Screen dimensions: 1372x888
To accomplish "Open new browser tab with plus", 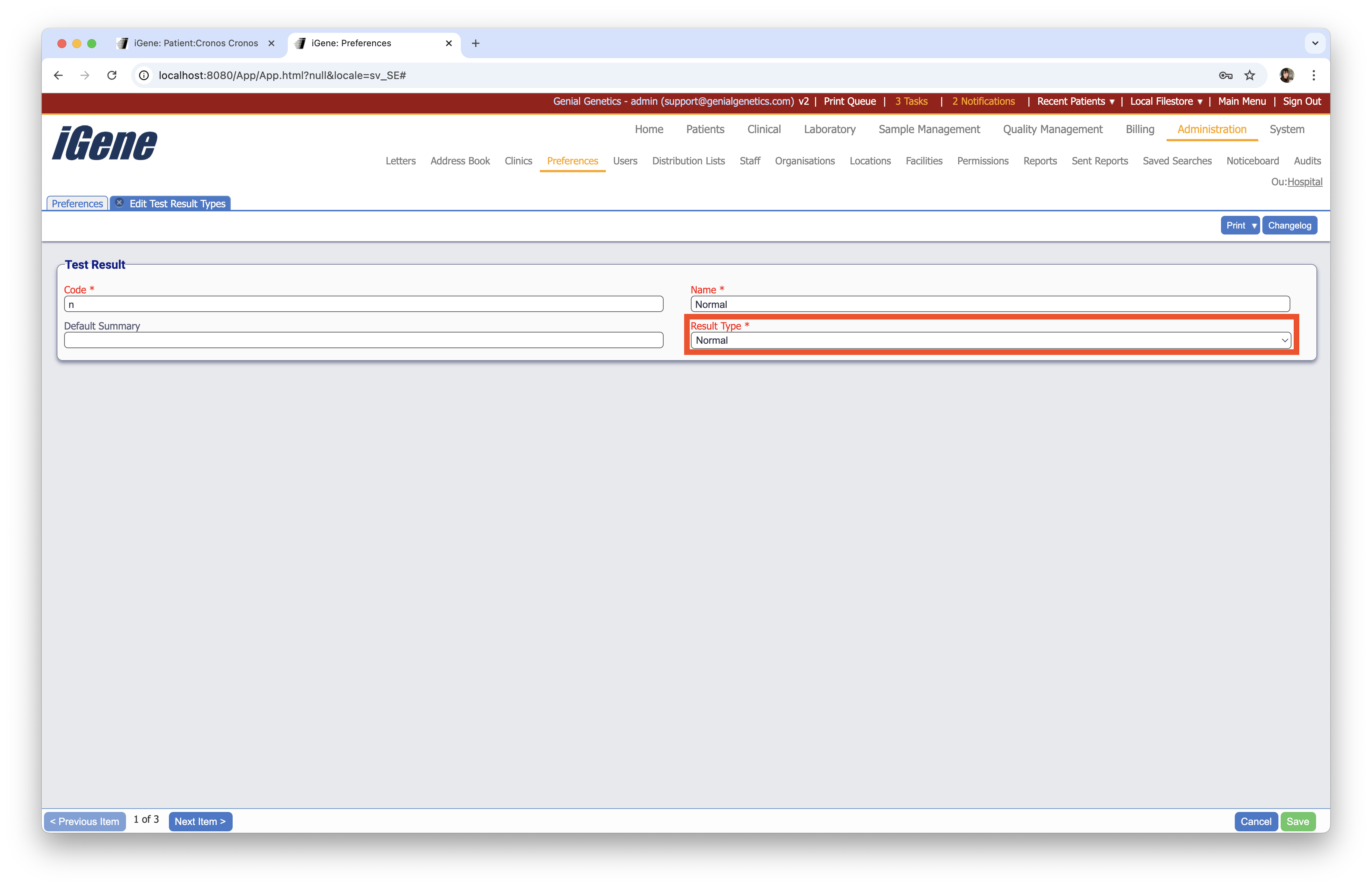I will [x=476, y=43].
